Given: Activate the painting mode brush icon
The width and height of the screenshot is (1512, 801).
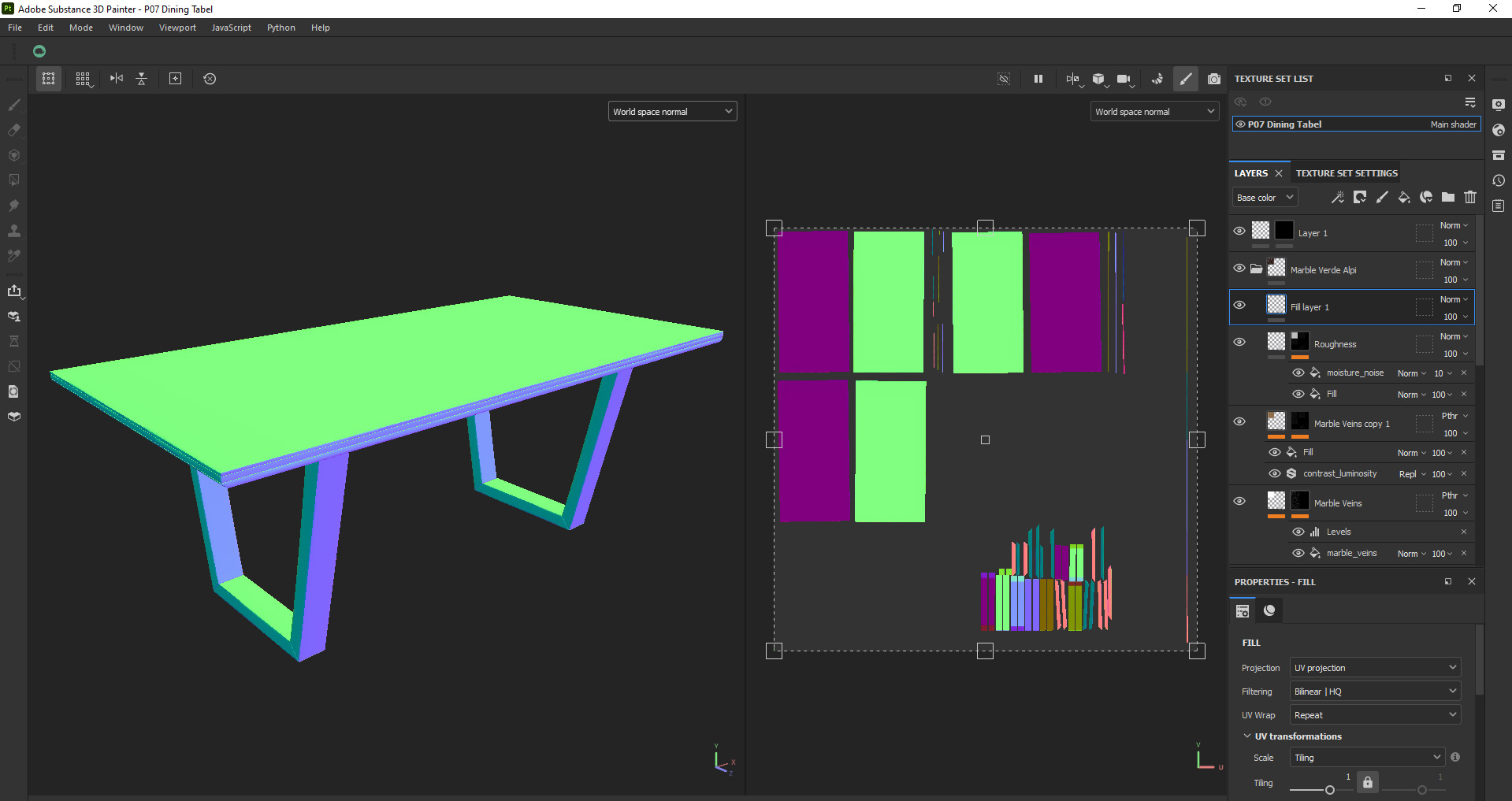Looking at the screenshot, I should 1186,79.
